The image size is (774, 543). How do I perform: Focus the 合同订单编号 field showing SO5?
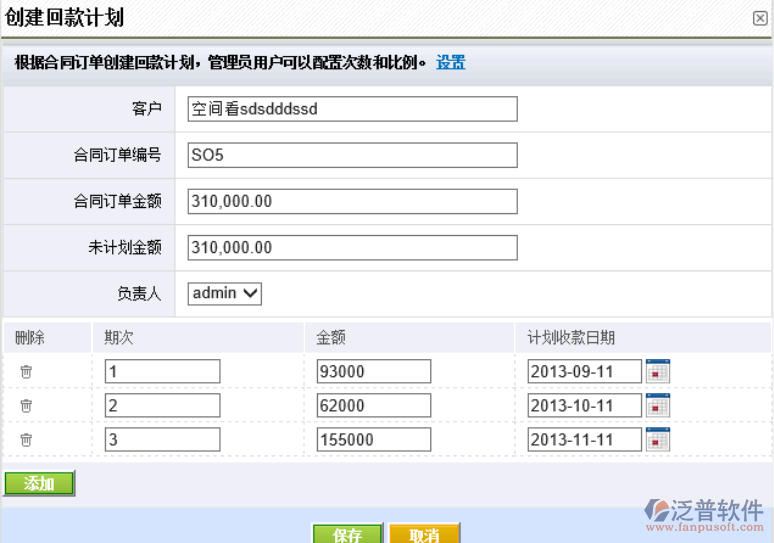[352, 155]
